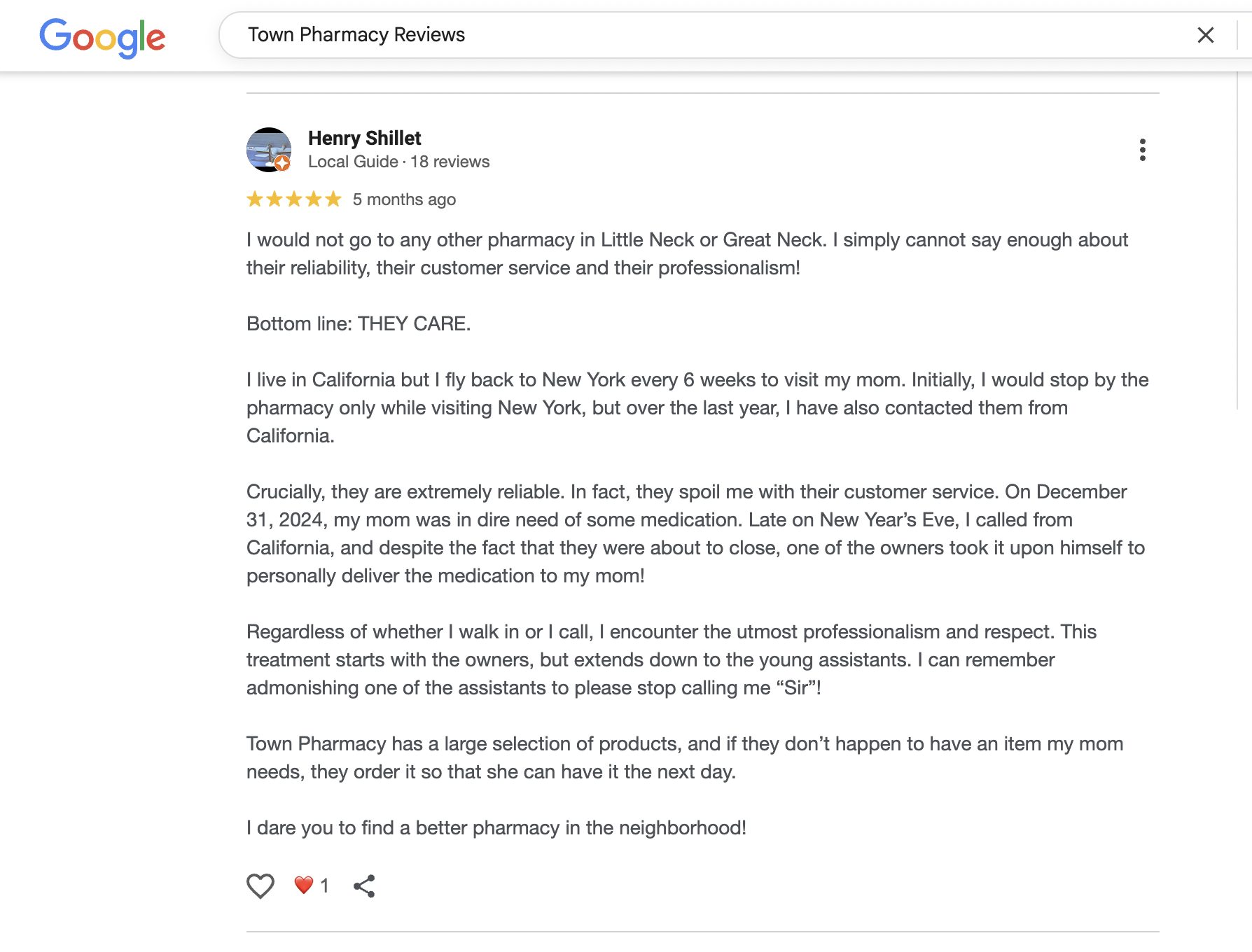Clear the search box with the X

[x=1205, y=35]
